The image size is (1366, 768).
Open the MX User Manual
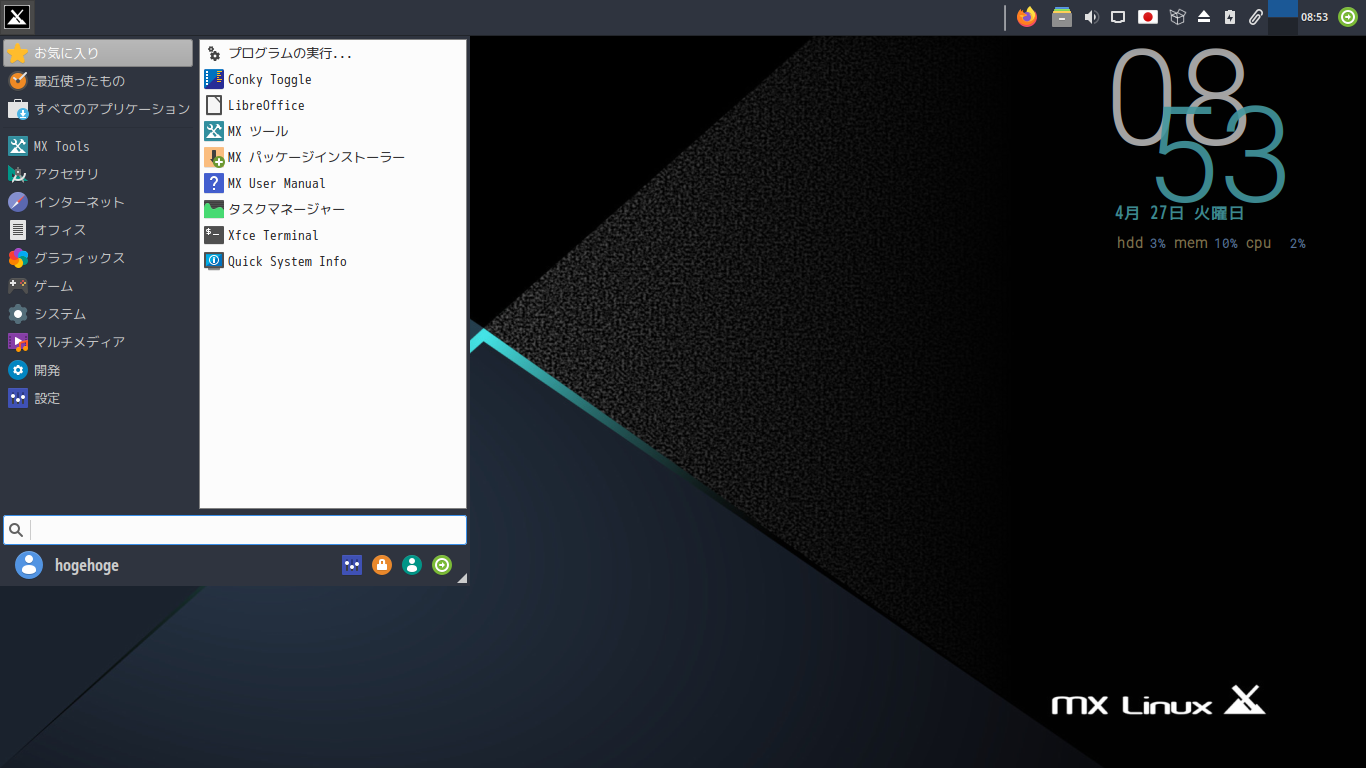(x=333, y=183)
